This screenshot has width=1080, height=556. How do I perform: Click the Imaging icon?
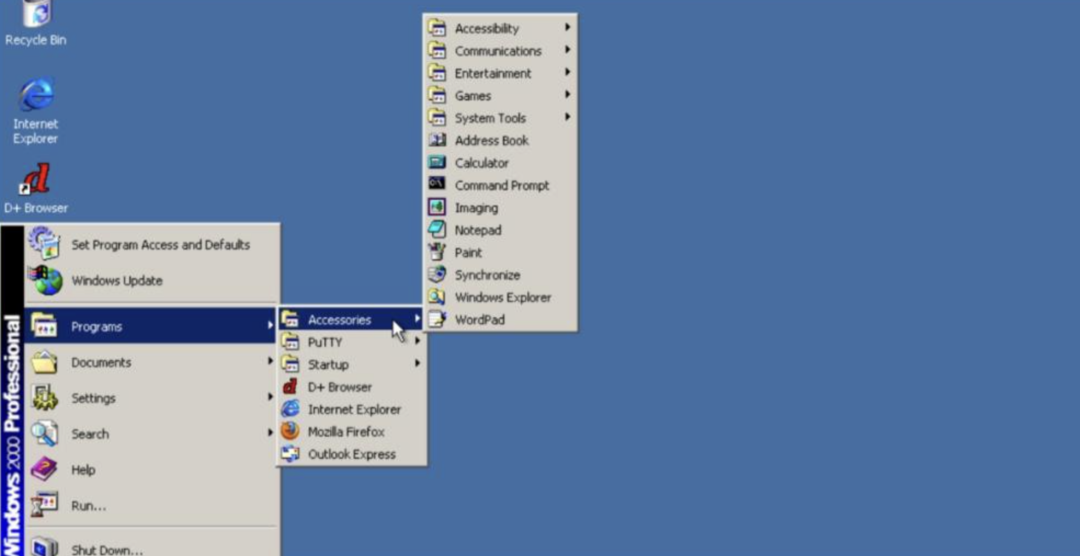437,207
